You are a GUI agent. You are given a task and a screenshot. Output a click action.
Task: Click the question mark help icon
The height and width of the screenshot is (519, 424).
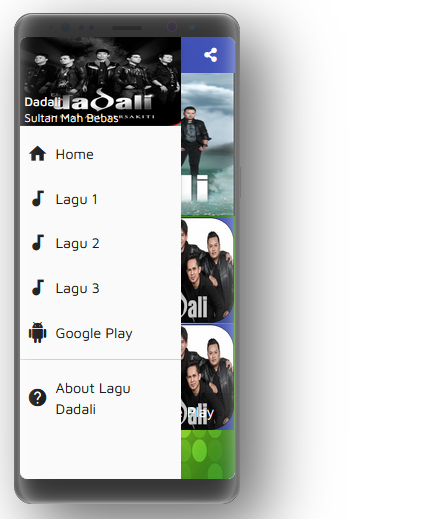tap(37, 398)
